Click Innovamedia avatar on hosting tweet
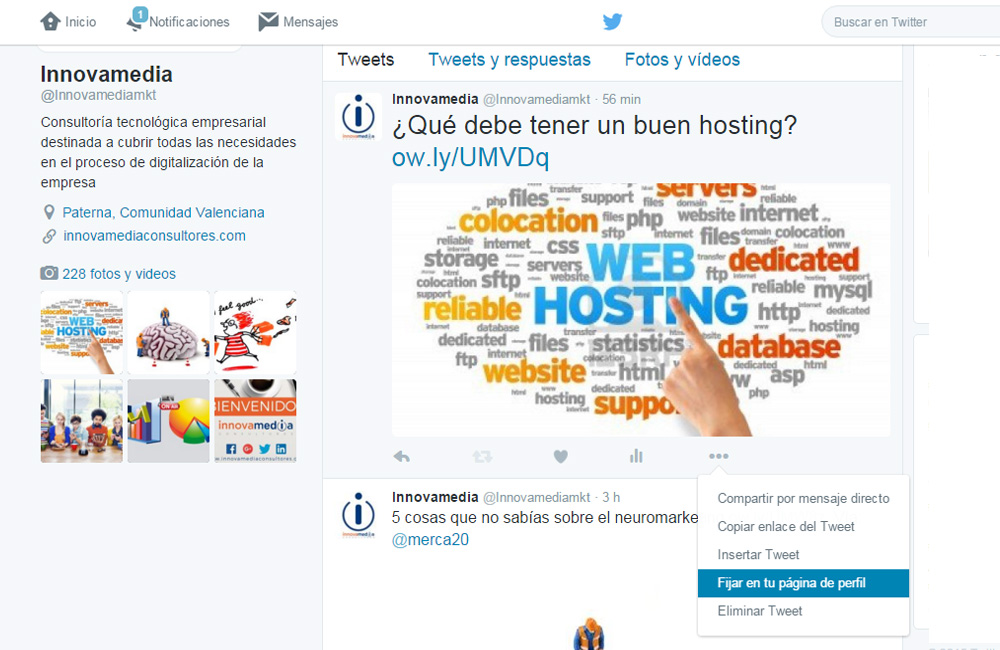This screenshot has height=650, width=1000. point(358,117)
